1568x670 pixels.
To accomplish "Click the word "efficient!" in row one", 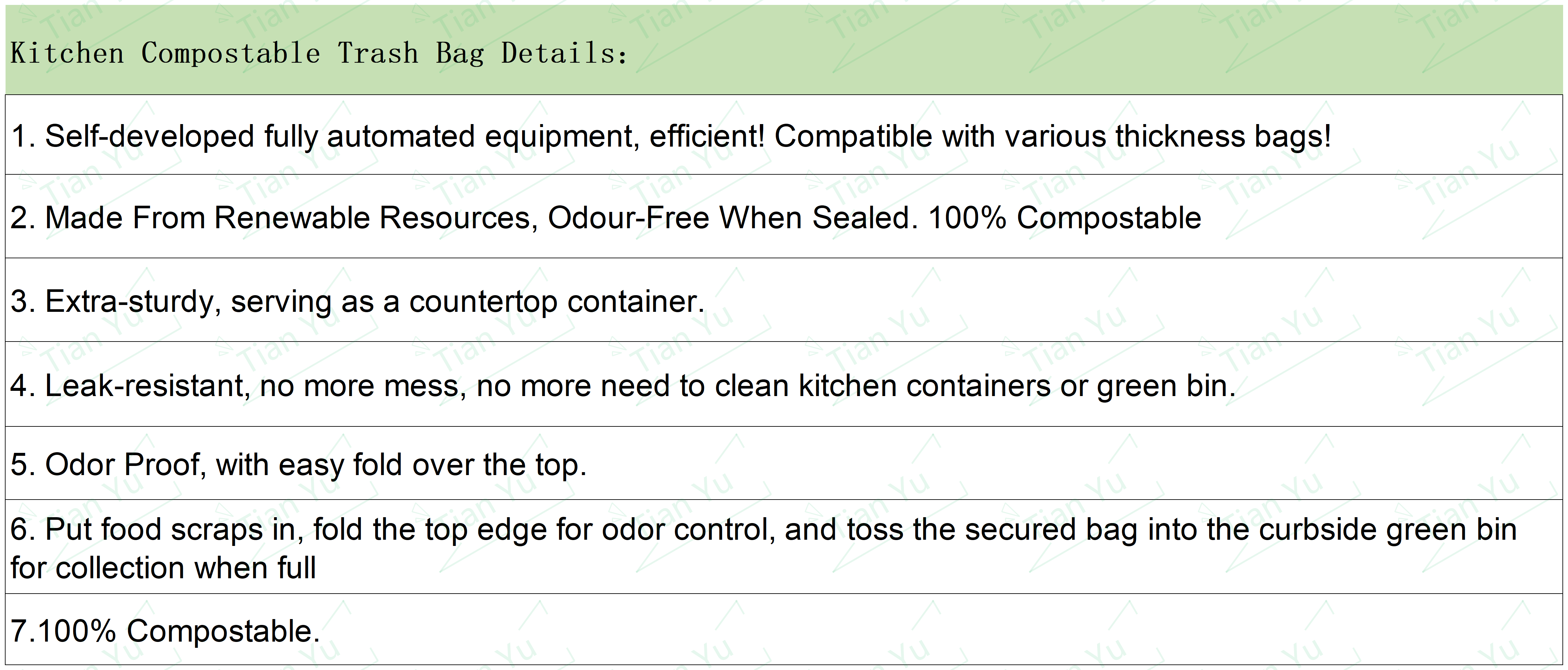I will pos(707,136).
